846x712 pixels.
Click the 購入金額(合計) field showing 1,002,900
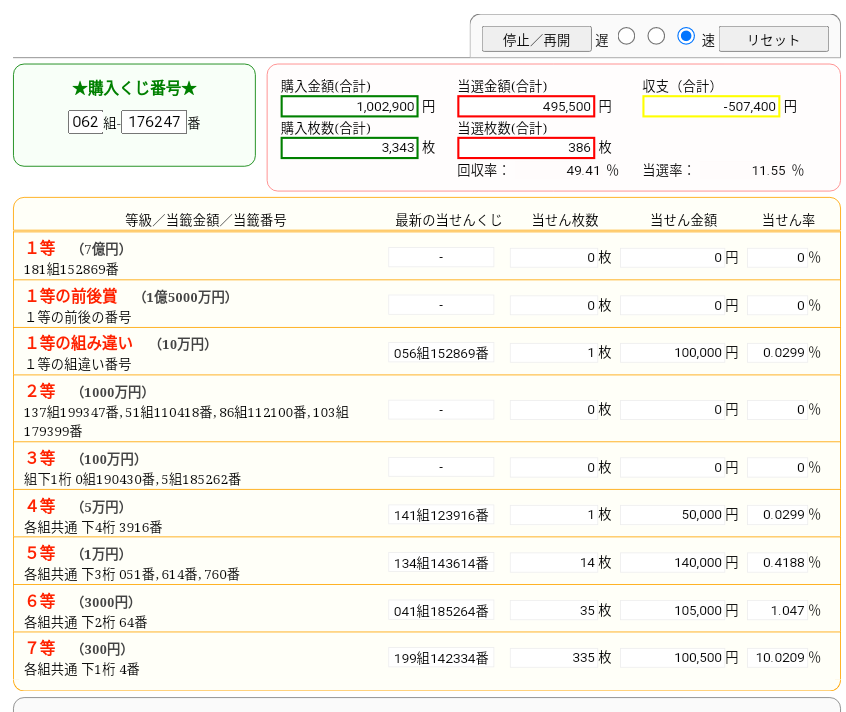(x=349, y=106)
